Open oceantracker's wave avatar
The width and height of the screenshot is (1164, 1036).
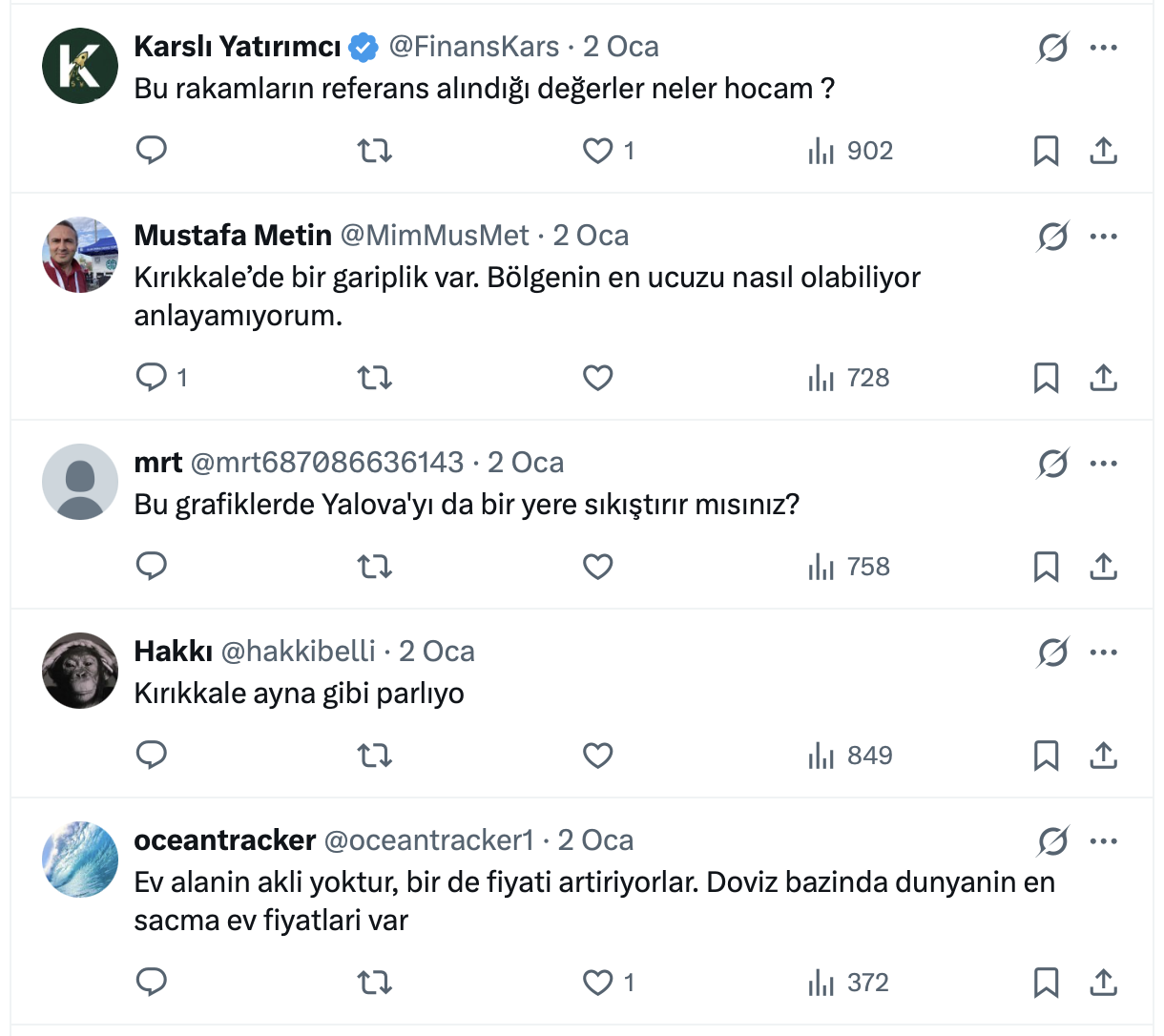coord(80,860)
